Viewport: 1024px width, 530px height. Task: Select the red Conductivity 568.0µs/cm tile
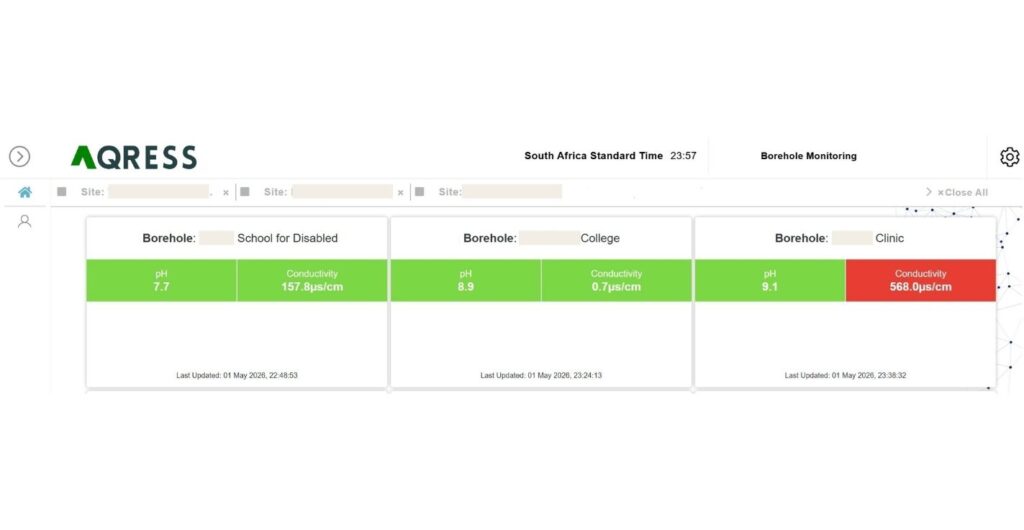click(x=921, y=281)
